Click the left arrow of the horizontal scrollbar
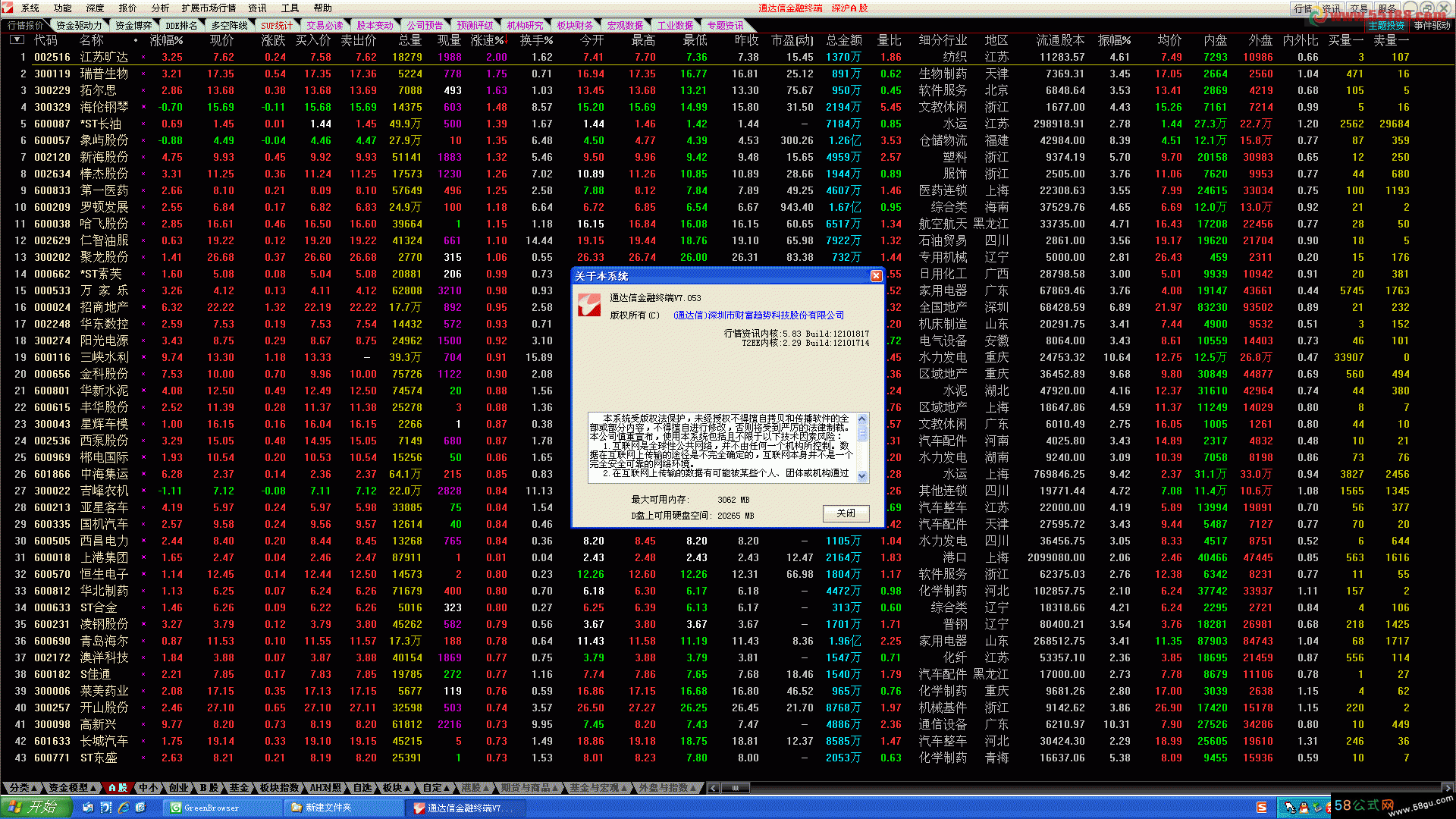Viewport: 1456px width, 819px height. (x=713, y=788)
